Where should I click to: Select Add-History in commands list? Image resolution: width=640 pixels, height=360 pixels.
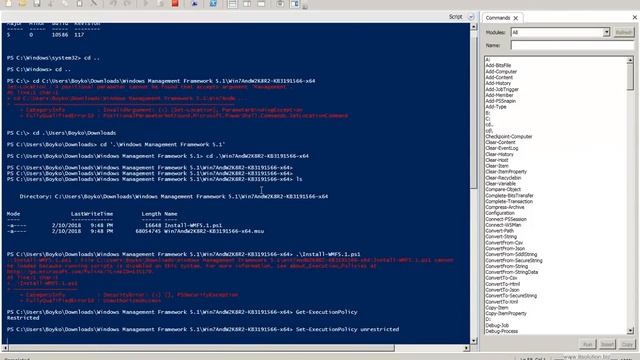(498, 83)
